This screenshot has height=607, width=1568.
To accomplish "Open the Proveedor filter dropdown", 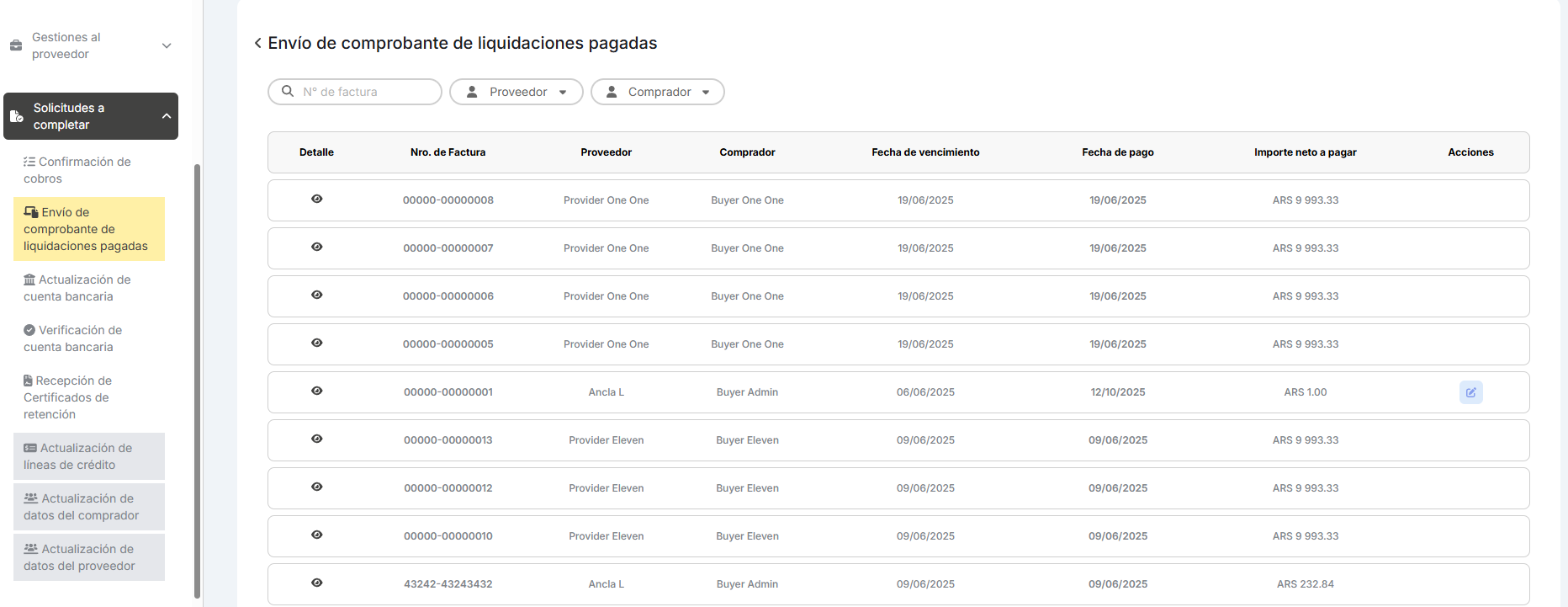I will coord(516,92).
